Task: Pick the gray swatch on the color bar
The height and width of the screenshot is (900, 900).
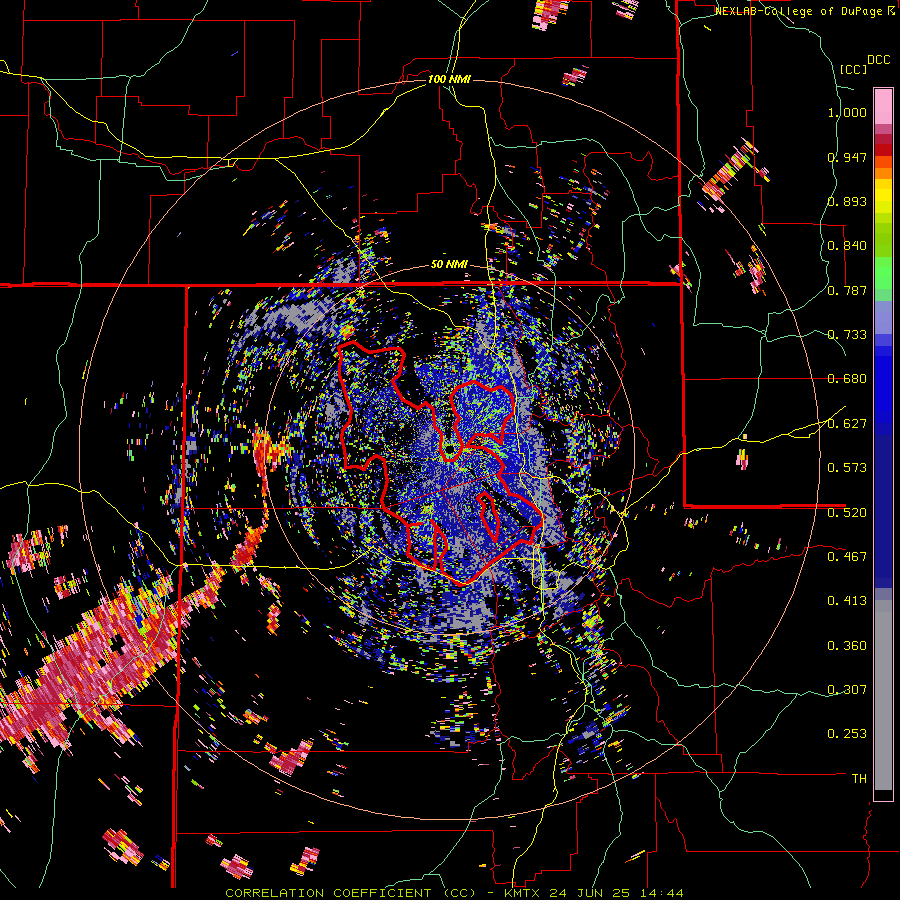Action: pyautogui.click(x=883, y=695)
